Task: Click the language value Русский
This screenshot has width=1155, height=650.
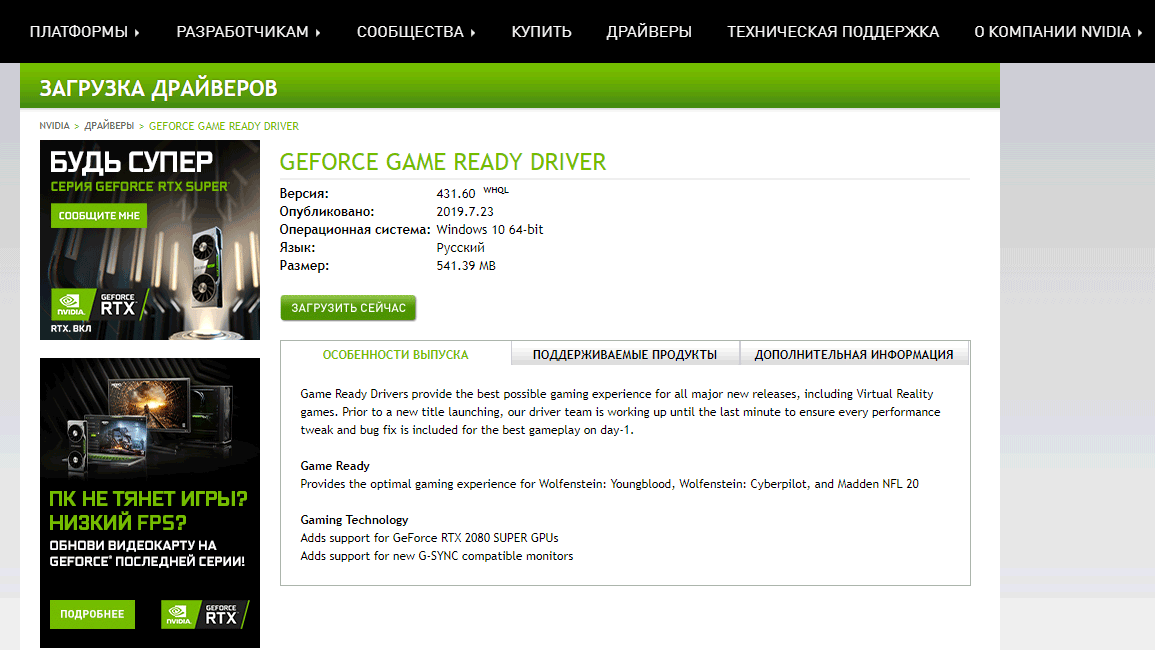Action: (x=460, y=248)
